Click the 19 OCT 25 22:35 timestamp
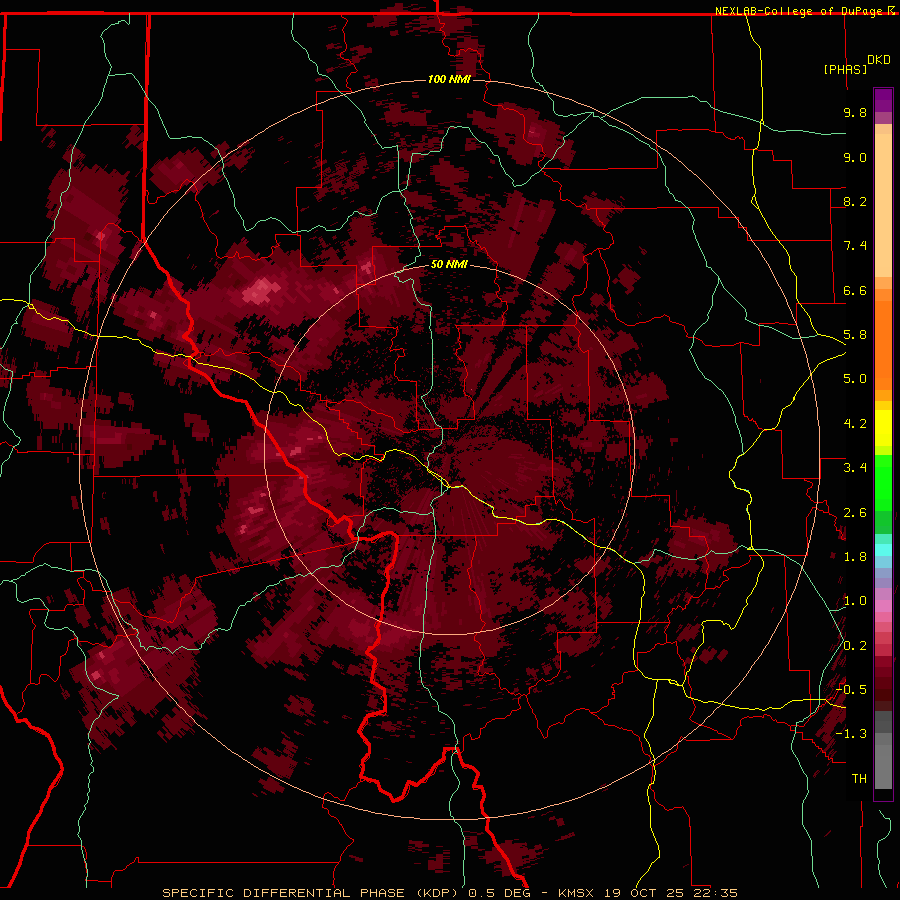 point(669,893)
